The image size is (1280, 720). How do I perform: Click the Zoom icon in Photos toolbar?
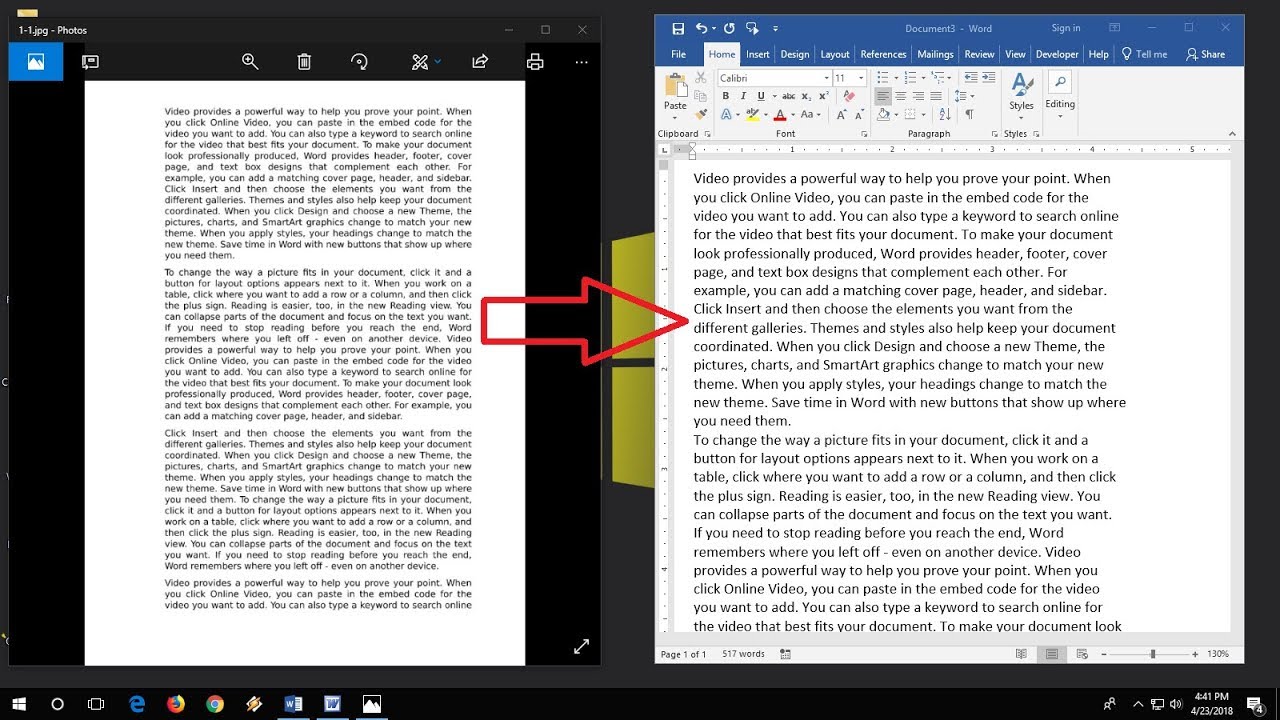pyautogui.click(x=250, y=61)
